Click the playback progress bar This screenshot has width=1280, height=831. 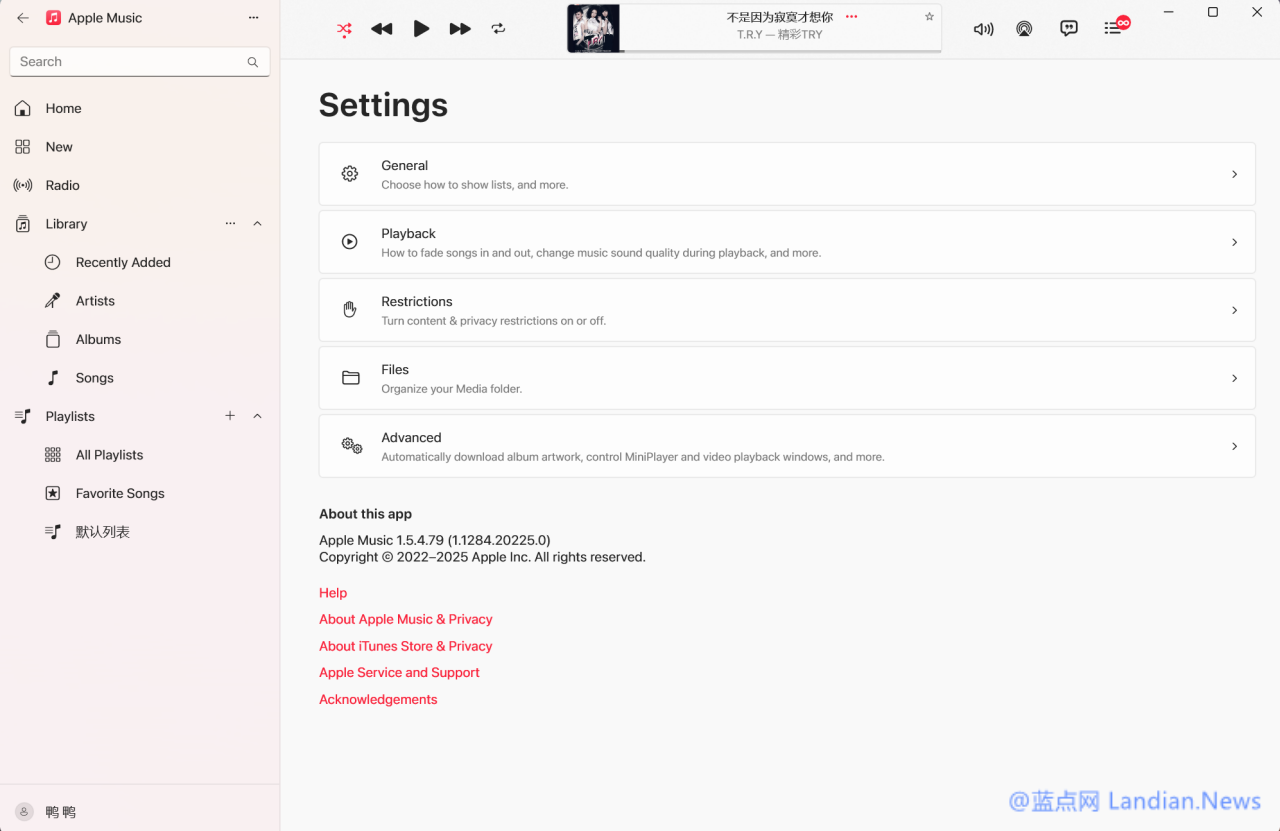(780, 51)
